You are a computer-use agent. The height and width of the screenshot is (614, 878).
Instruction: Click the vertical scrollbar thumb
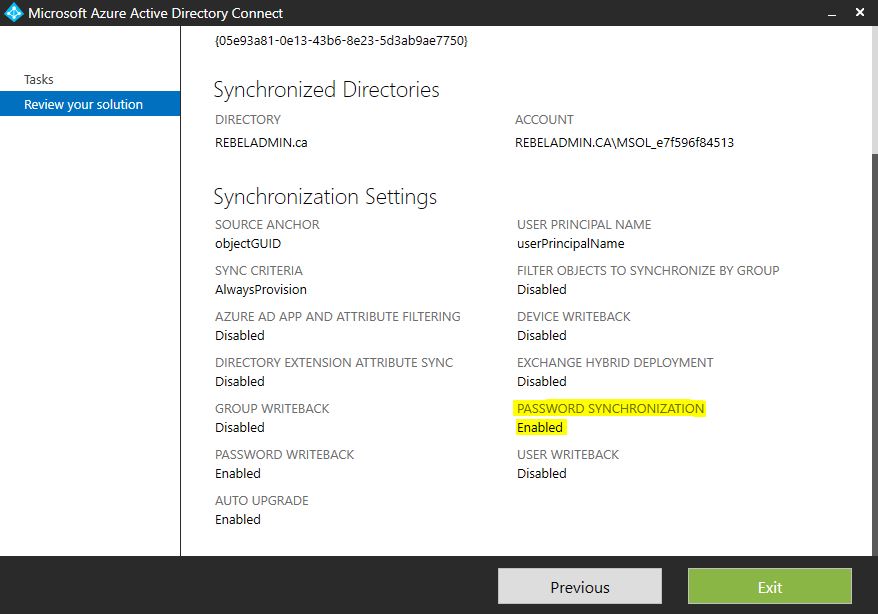(x=875, y=353)
